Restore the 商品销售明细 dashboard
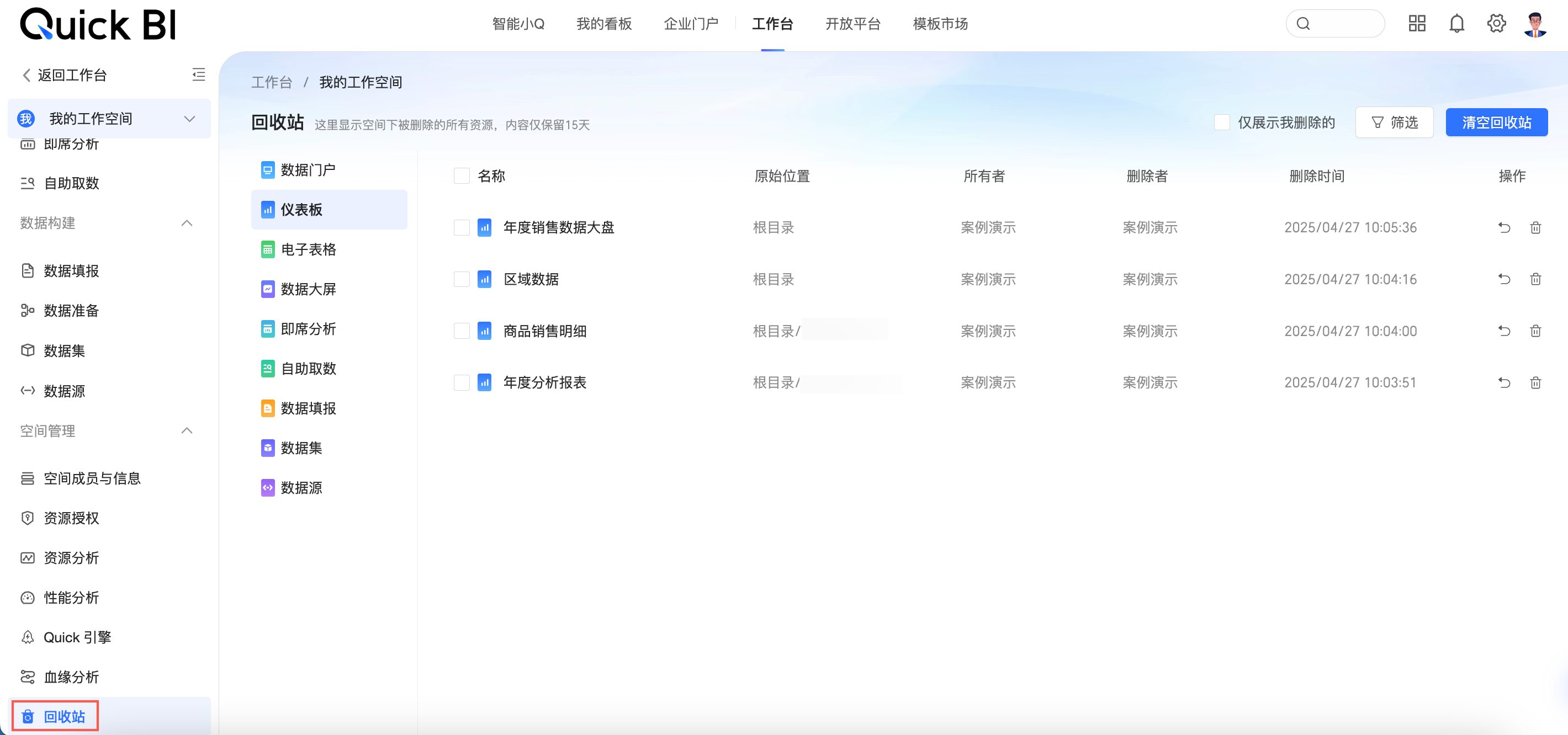Screen dimensions: 1568x735 point(1504,331)
